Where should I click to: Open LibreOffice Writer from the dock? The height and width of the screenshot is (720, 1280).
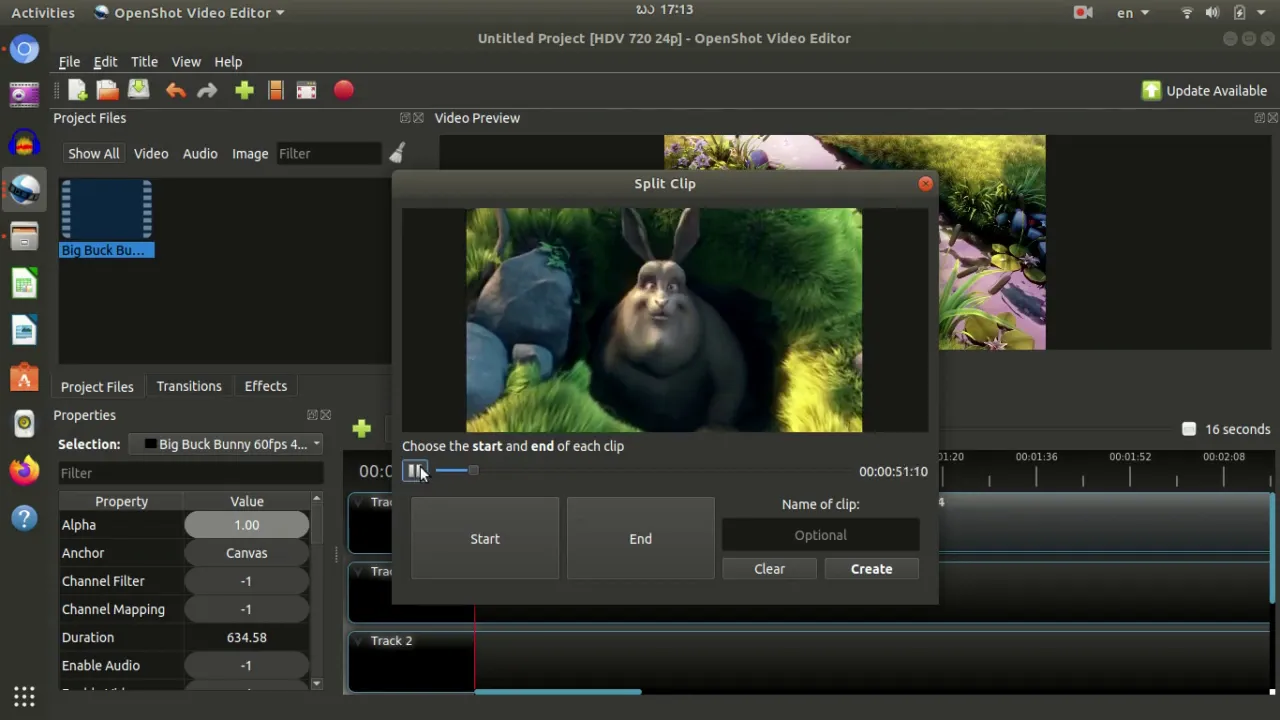pyautogui.click(x=24, y=331)
